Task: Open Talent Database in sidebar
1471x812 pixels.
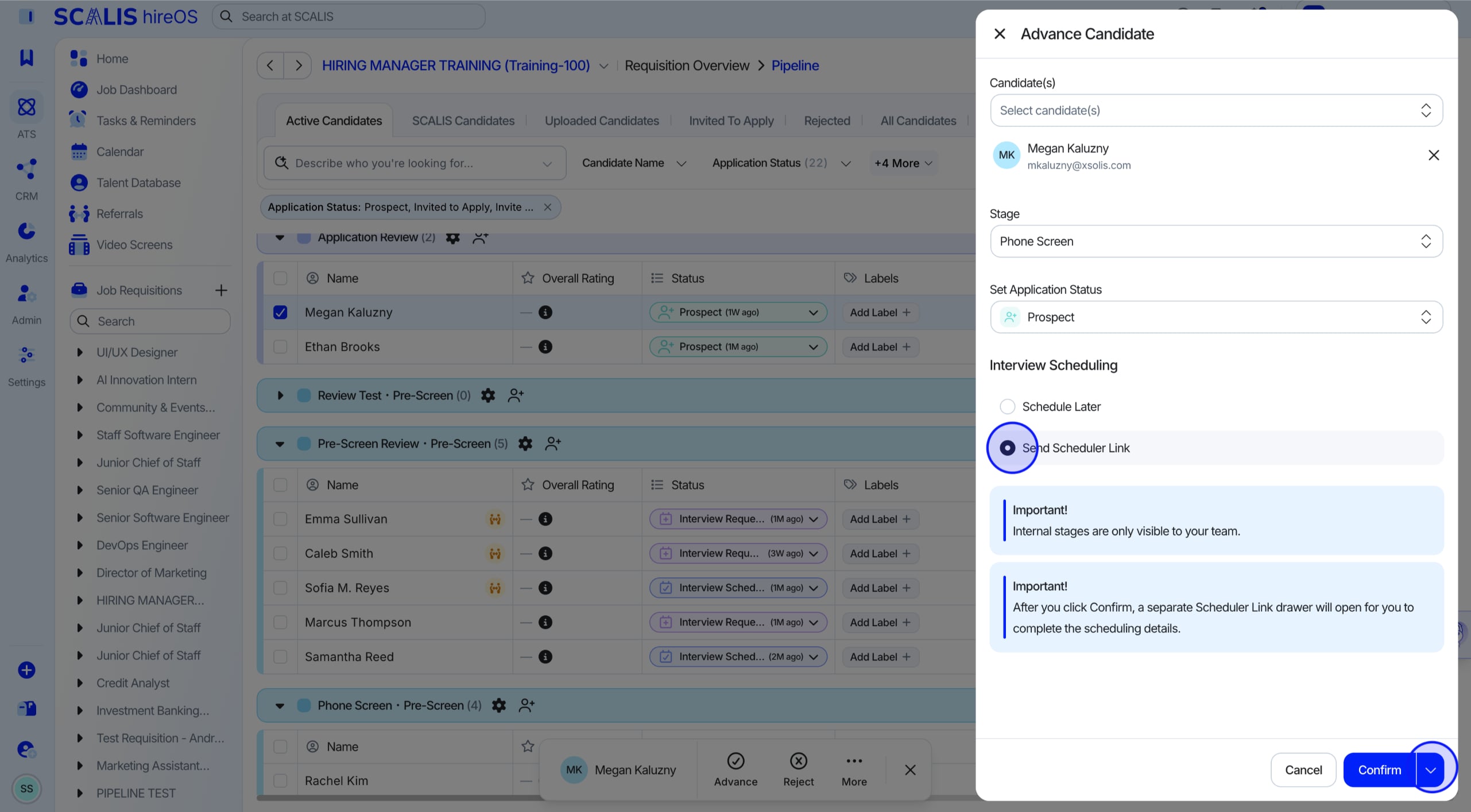Action: [138, 183]
